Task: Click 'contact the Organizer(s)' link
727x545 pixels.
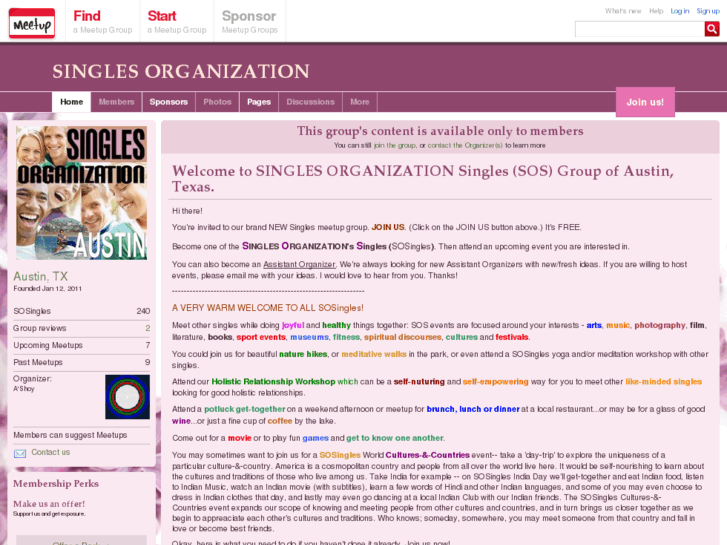Action: tap(465, 146)
